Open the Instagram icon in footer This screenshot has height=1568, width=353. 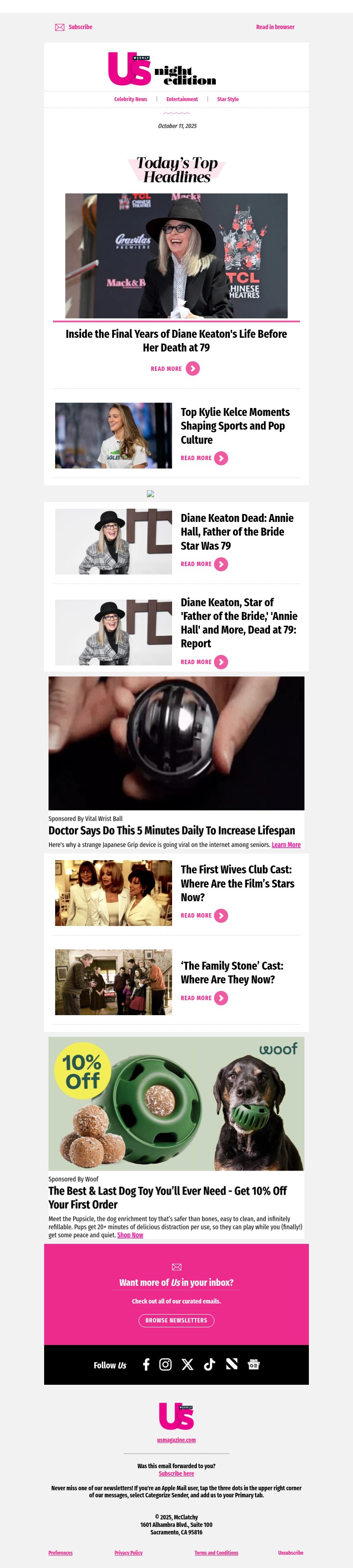point(165,1364)
